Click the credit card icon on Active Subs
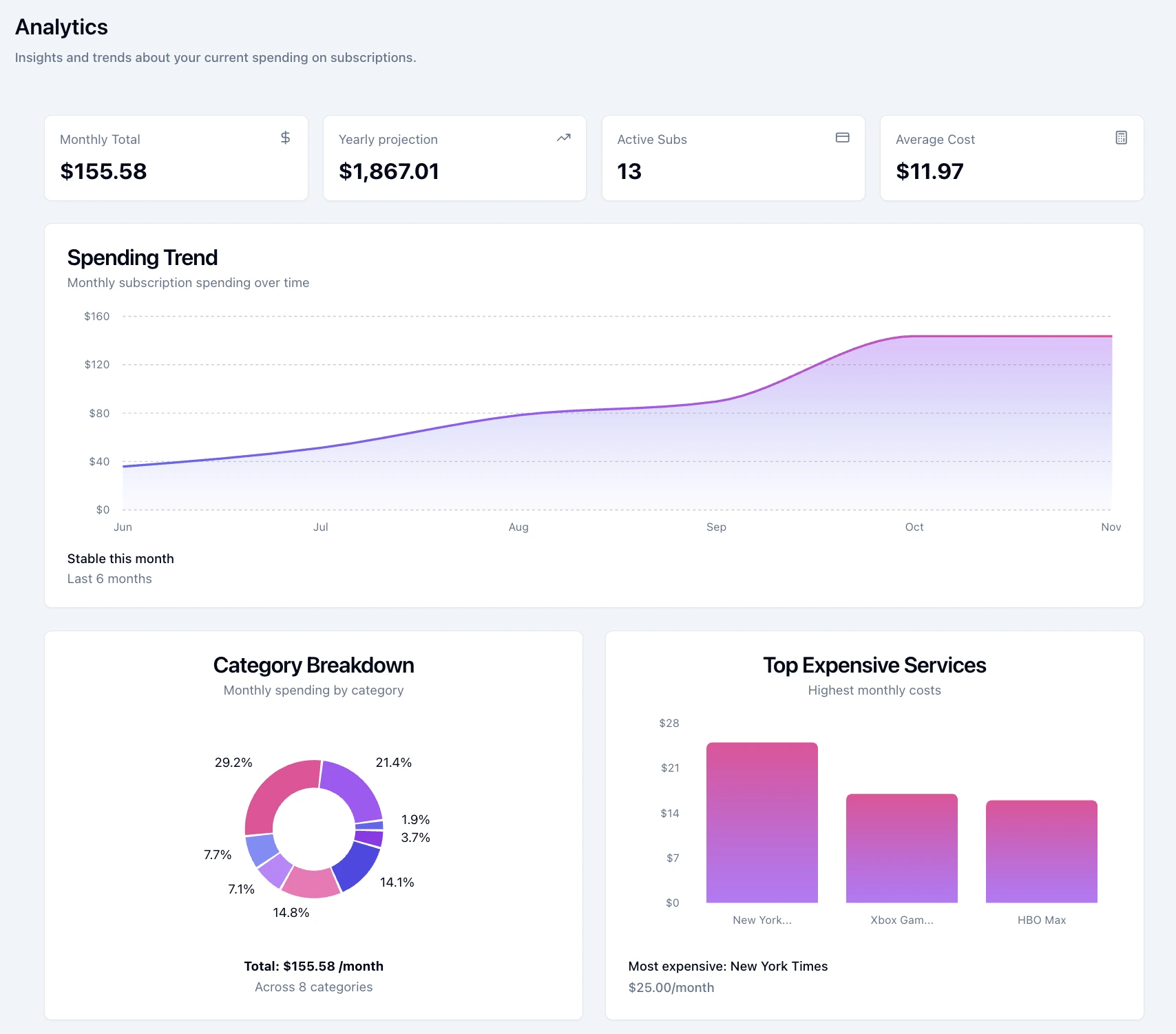Image resolution: width=1176 pixels, height=1034 pixels. (x=843, y=138)
